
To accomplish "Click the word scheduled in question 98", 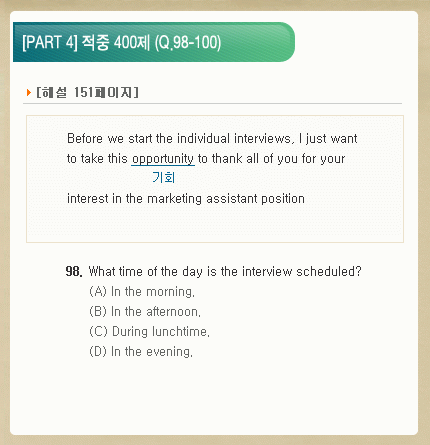I will [329, 271].
